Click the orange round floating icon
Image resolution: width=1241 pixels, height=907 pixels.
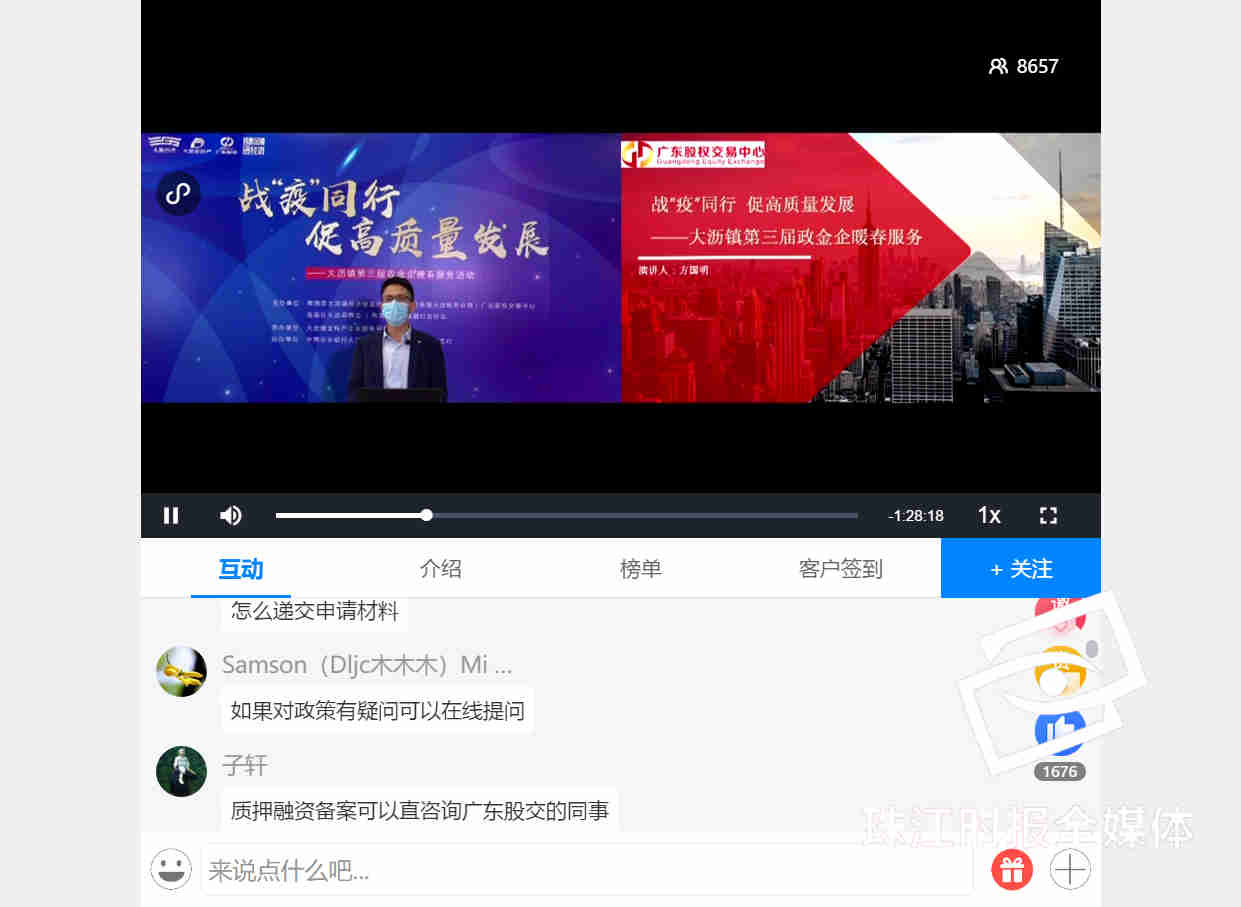click(1060, 672)
